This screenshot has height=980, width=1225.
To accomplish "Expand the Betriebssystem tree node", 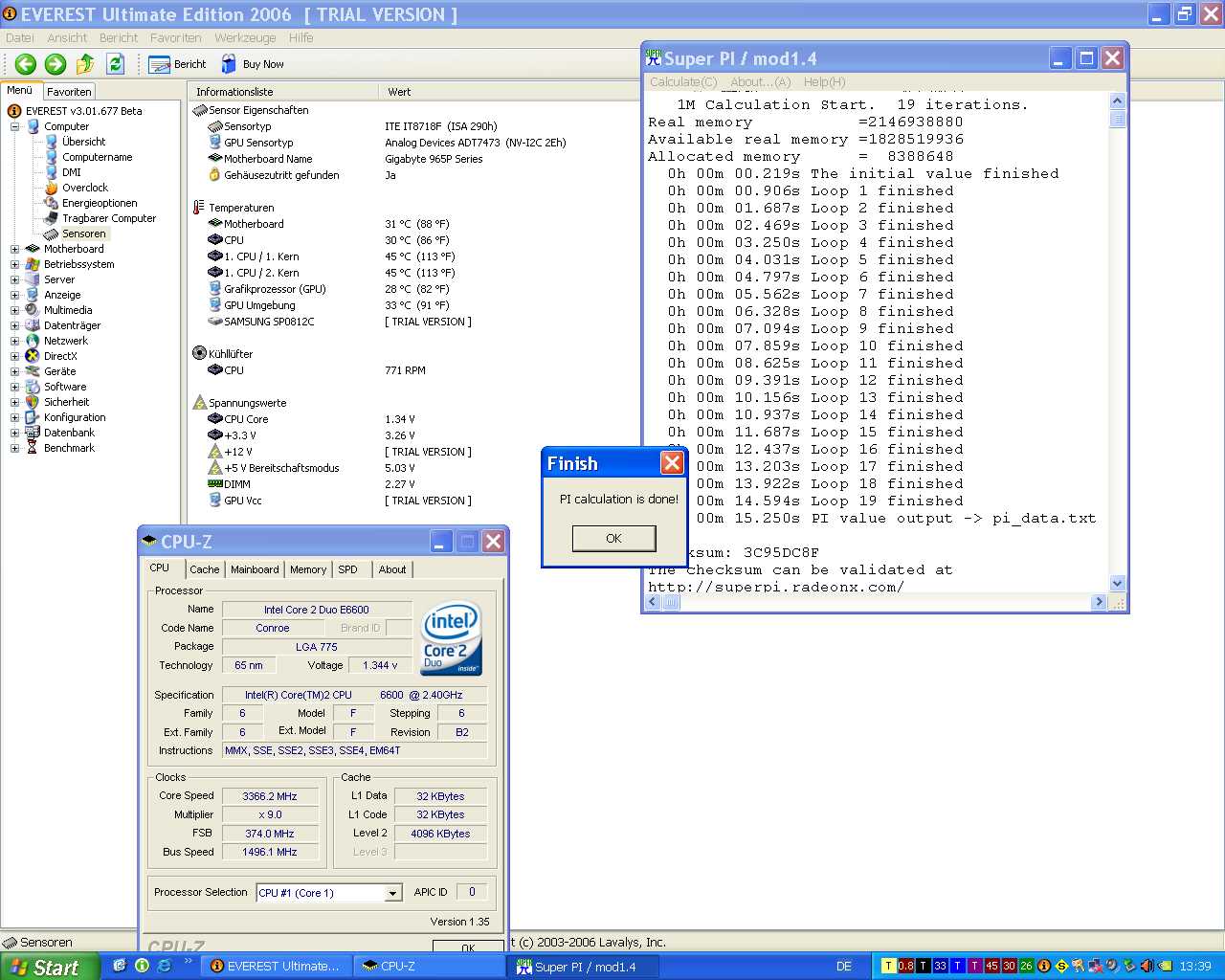I will tap(15, 264).
